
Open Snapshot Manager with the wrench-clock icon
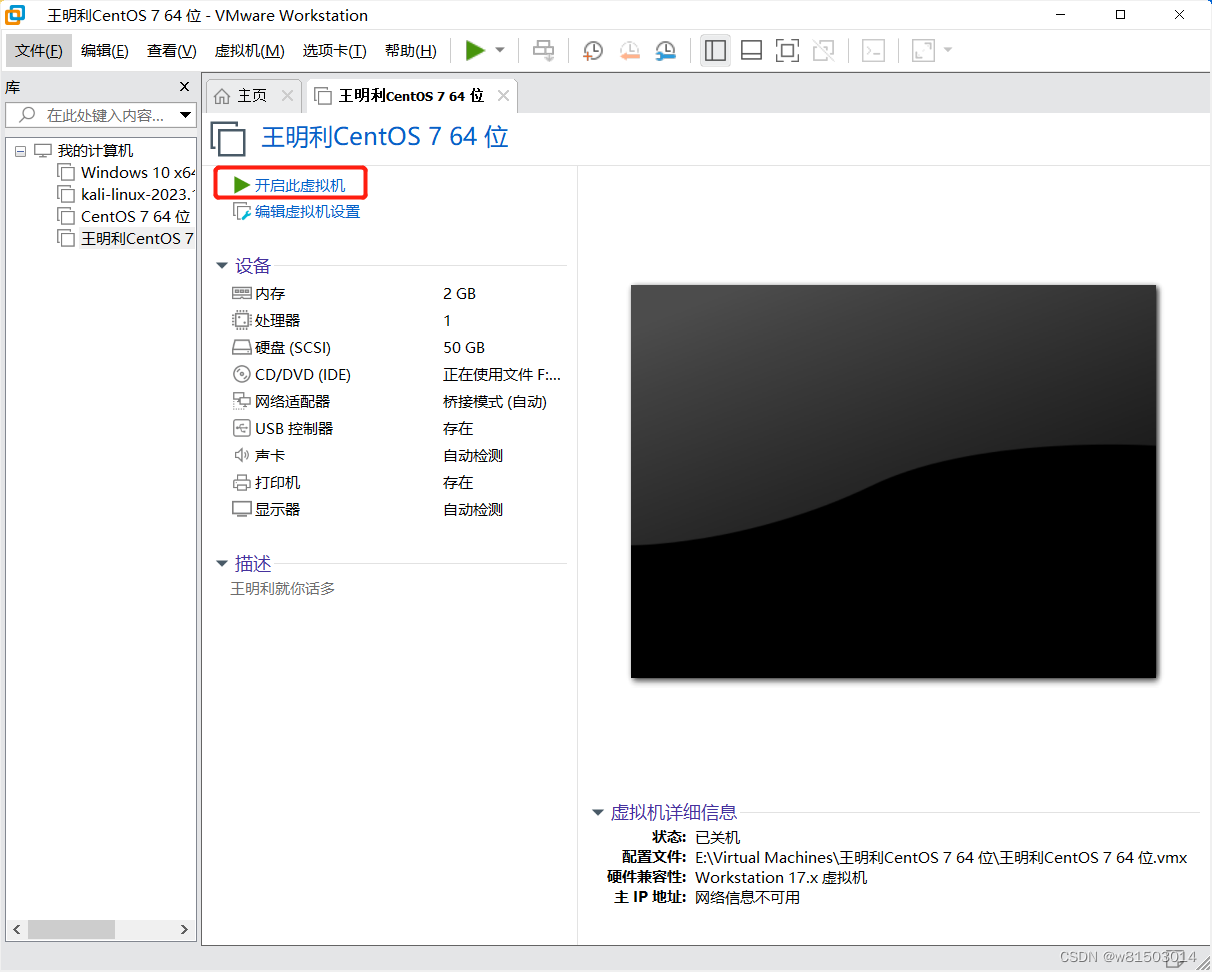coord(665,50)
